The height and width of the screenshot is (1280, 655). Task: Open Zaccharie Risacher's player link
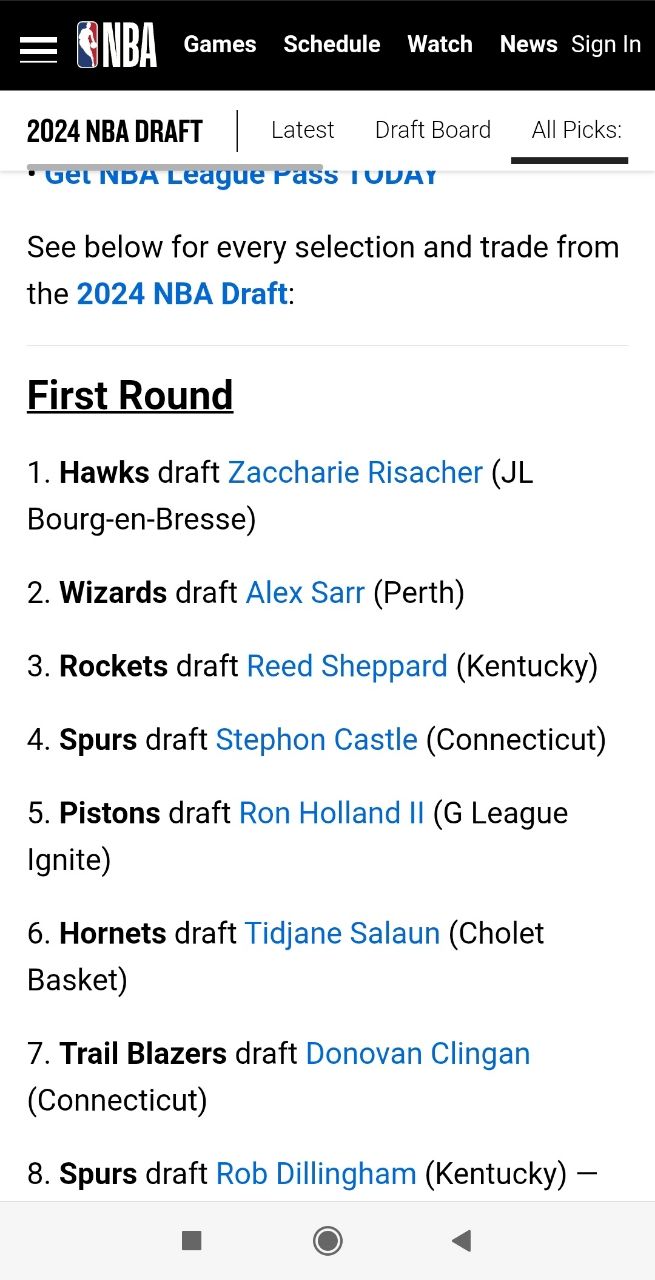(x=355, y=472)
